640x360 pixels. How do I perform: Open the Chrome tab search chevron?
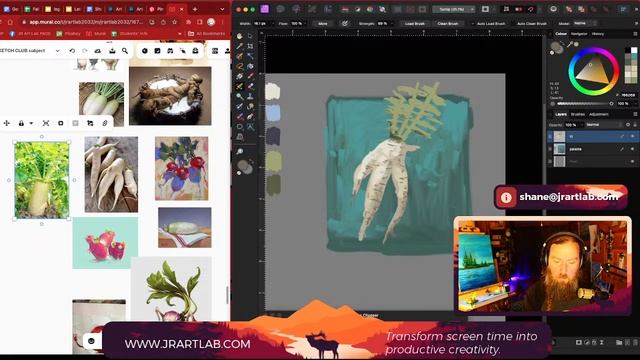222,9
